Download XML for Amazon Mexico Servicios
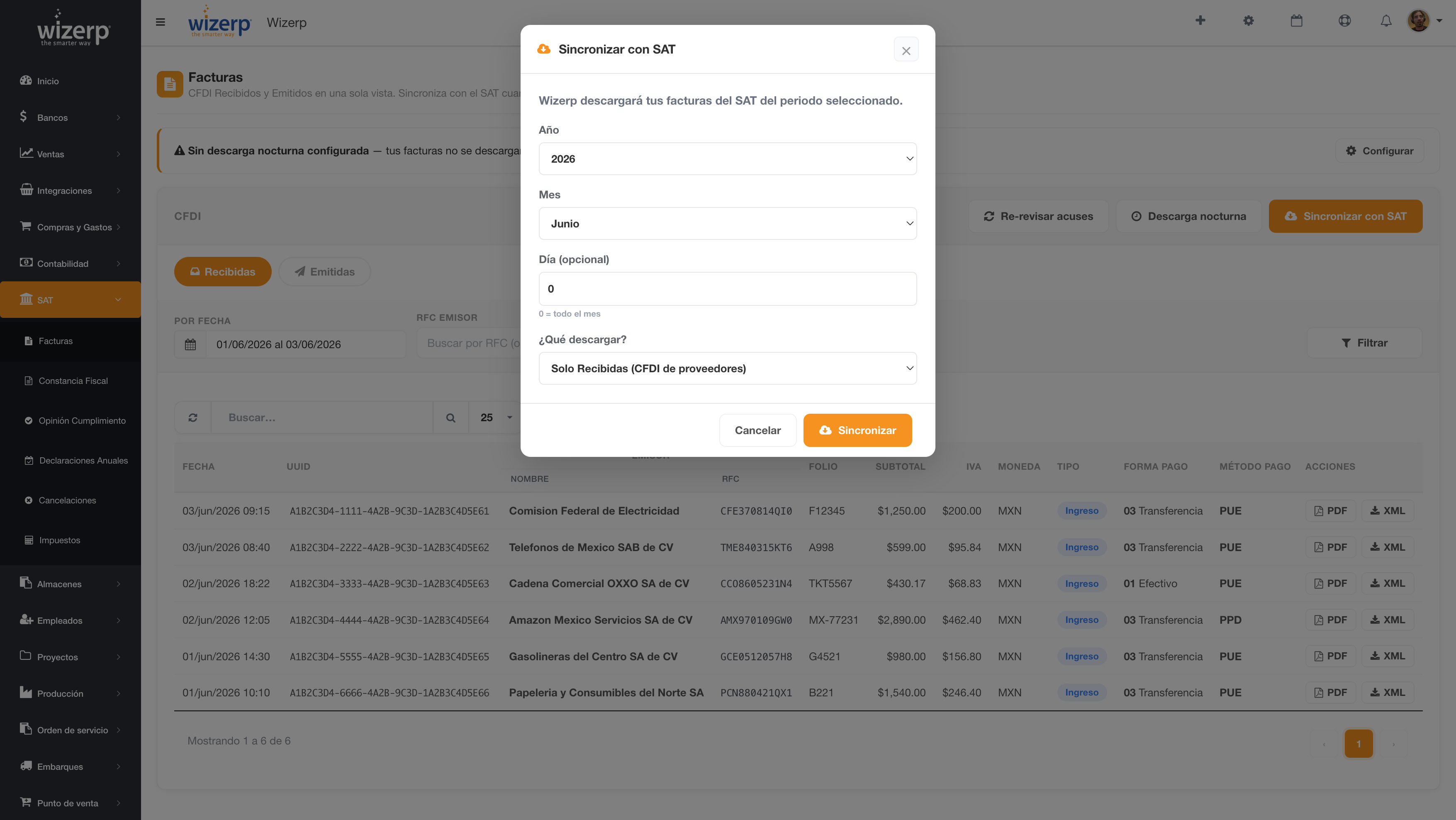The width and height of the screenshot is (1456, 820). (1388, 620)
